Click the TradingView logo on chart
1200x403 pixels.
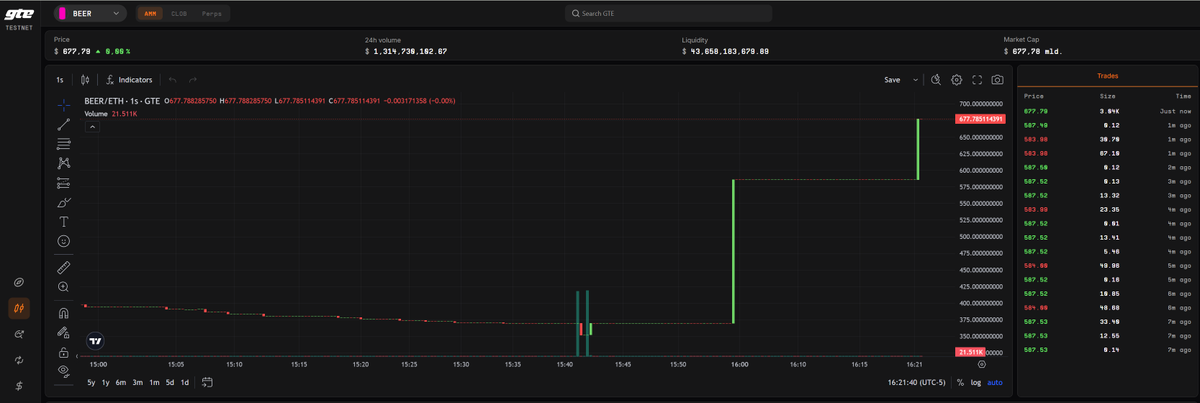(95, 341)
